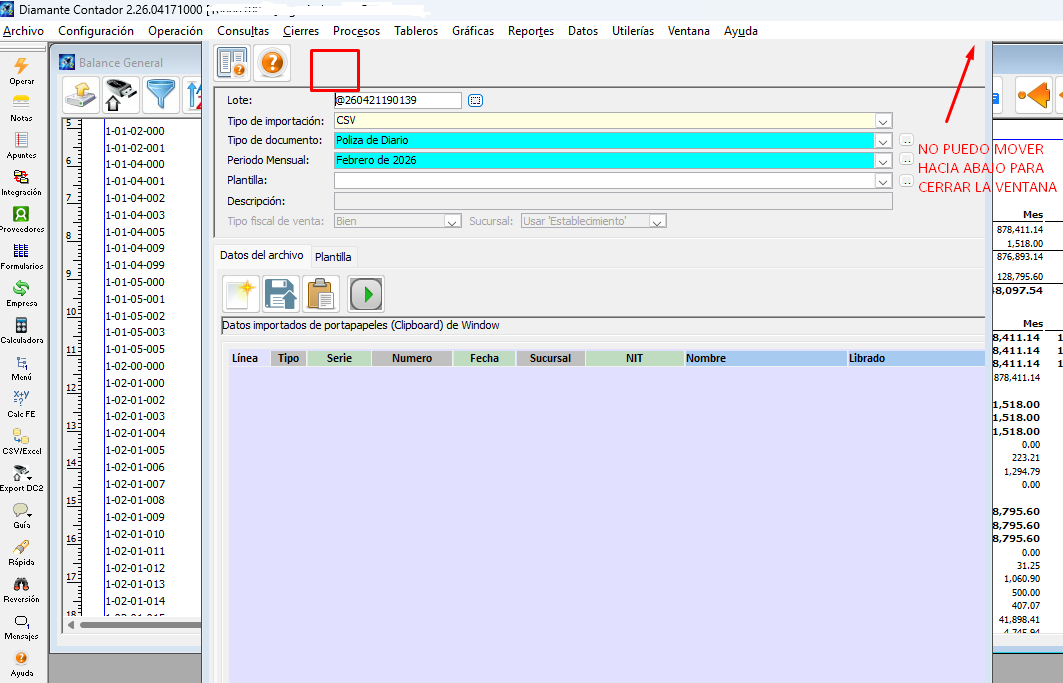The width and height of the screenshot is (1063, 683).
Task: Click the ellipsis button beside Tipo de documento
Action: (x=906, y=141)
